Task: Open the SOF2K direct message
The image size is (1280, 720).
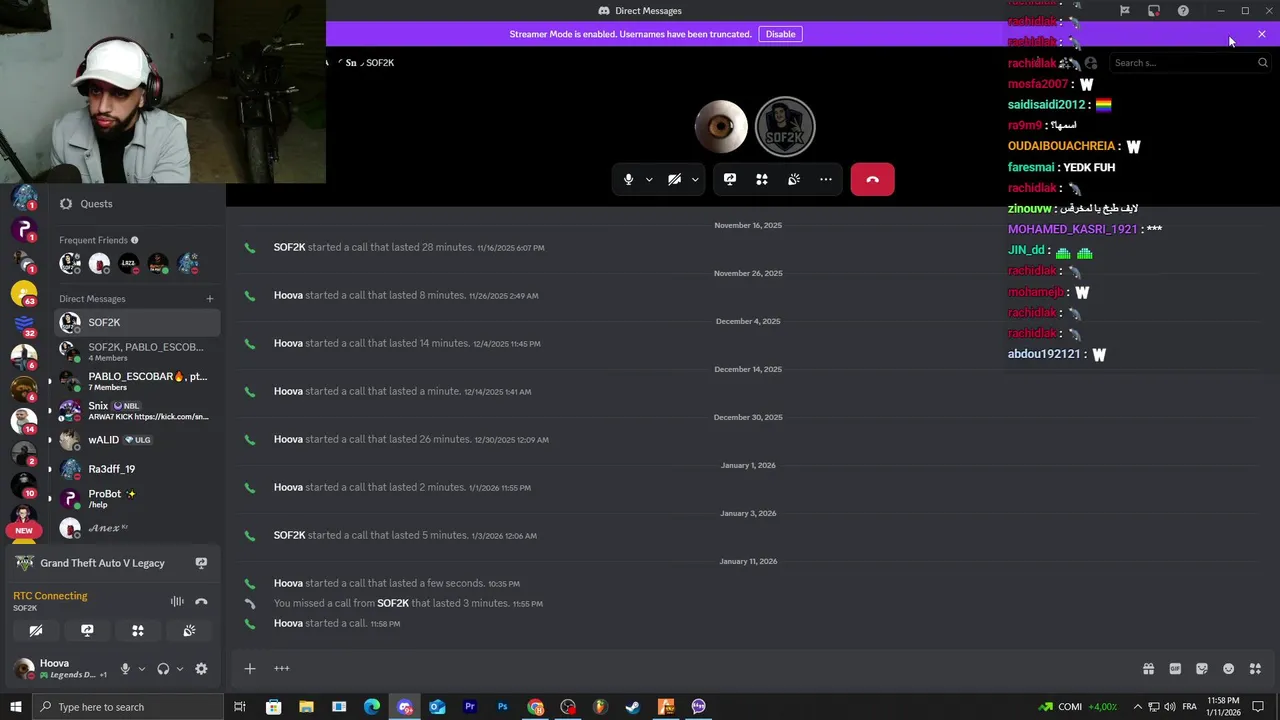Action: click(138, 323)
